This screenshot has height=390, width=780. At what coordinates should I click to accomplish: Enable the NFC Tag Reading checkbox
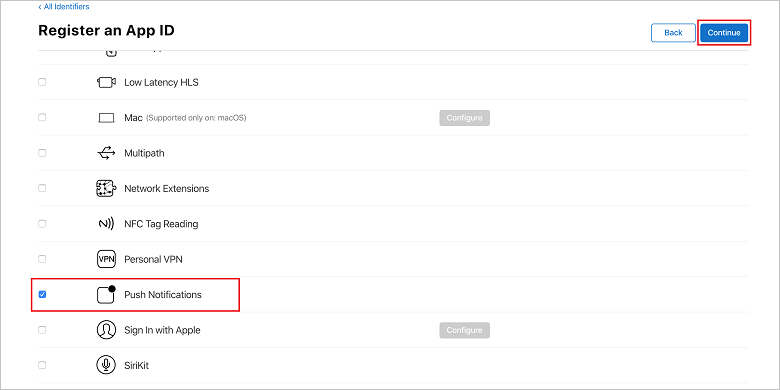(42, 224)
